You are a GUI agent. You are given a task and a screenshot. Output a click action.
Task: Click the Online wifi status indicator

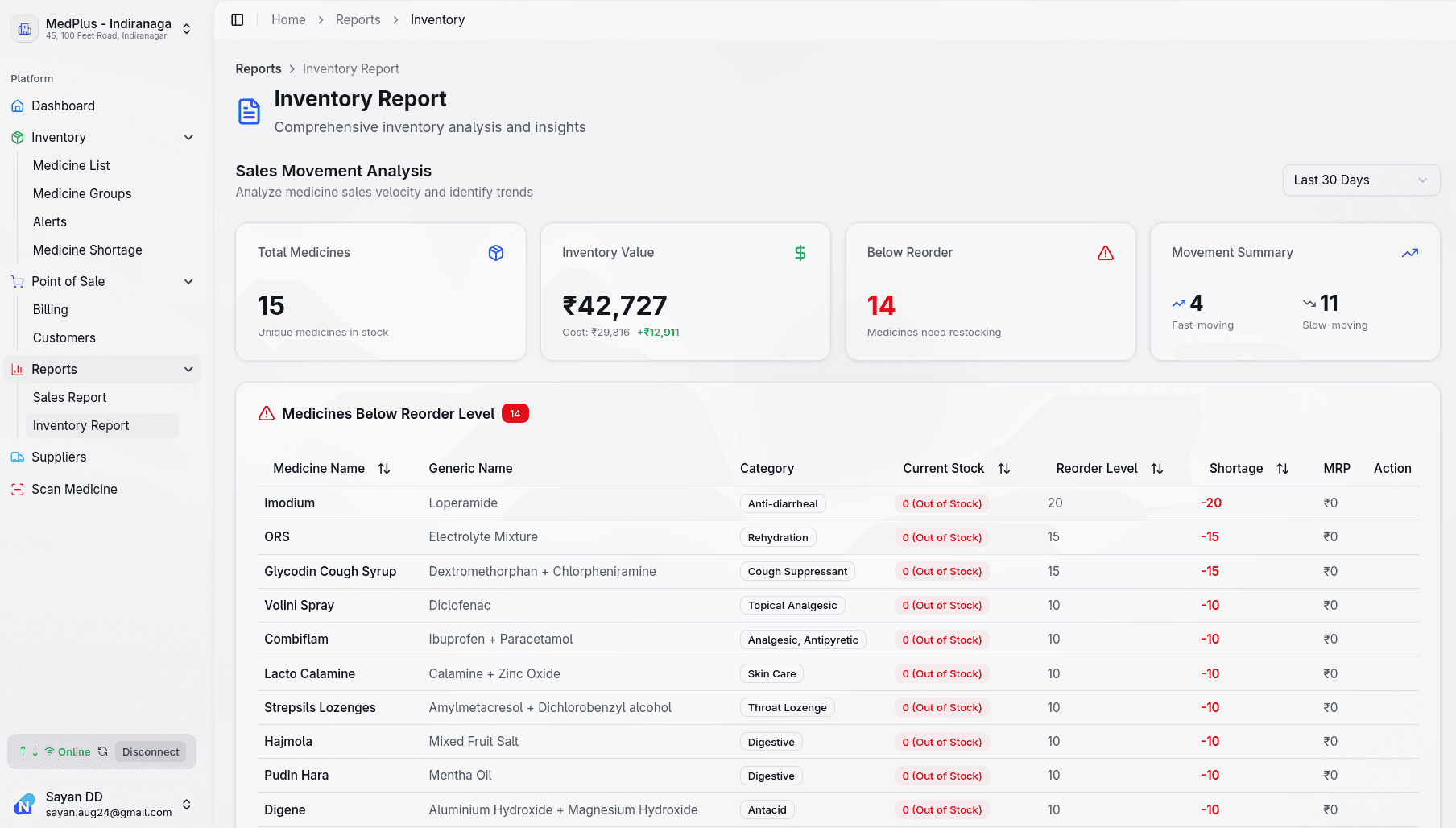(x=68, y=751)
